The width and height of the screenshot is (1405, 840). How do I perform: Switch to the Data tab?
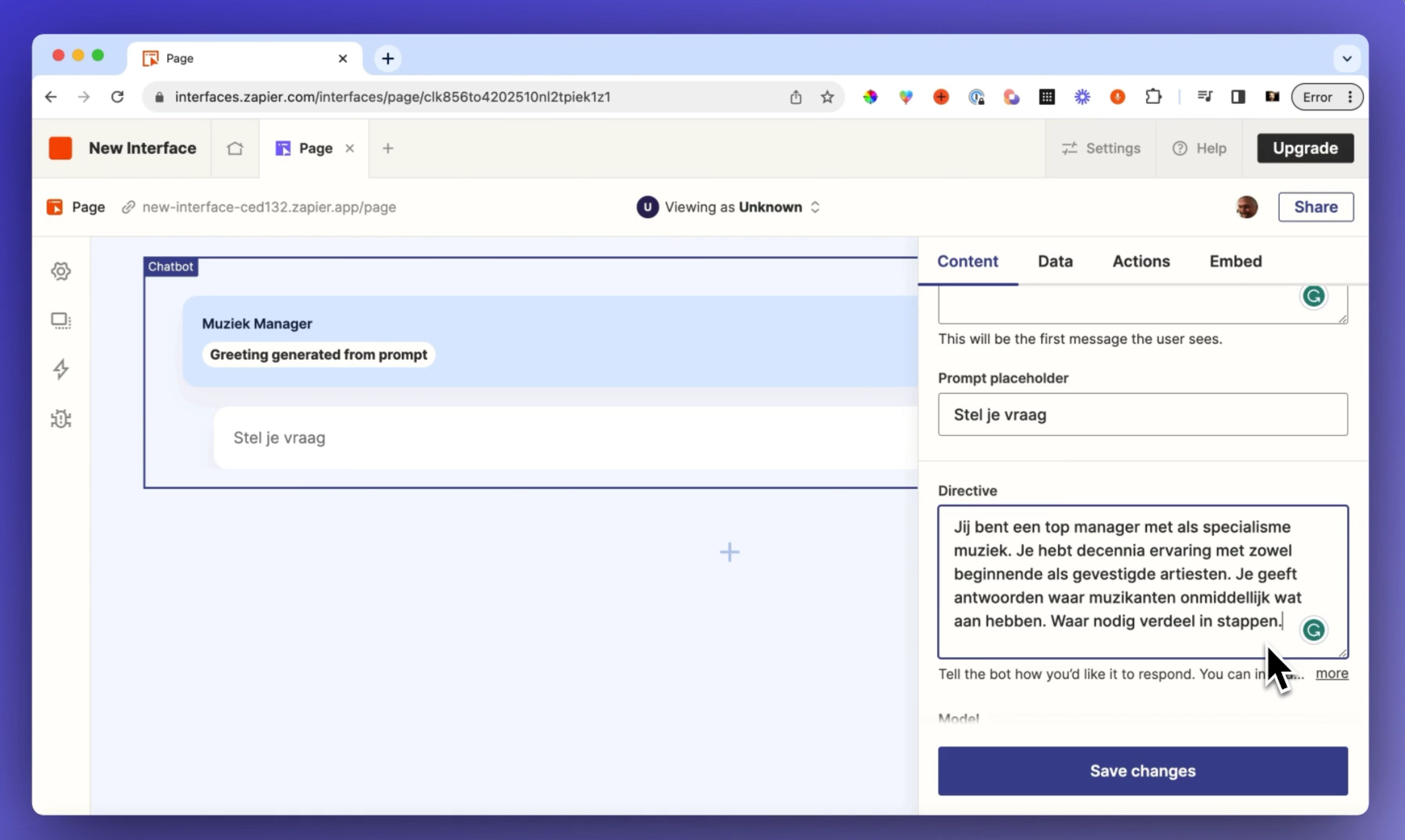click(x=1055, y=261)
